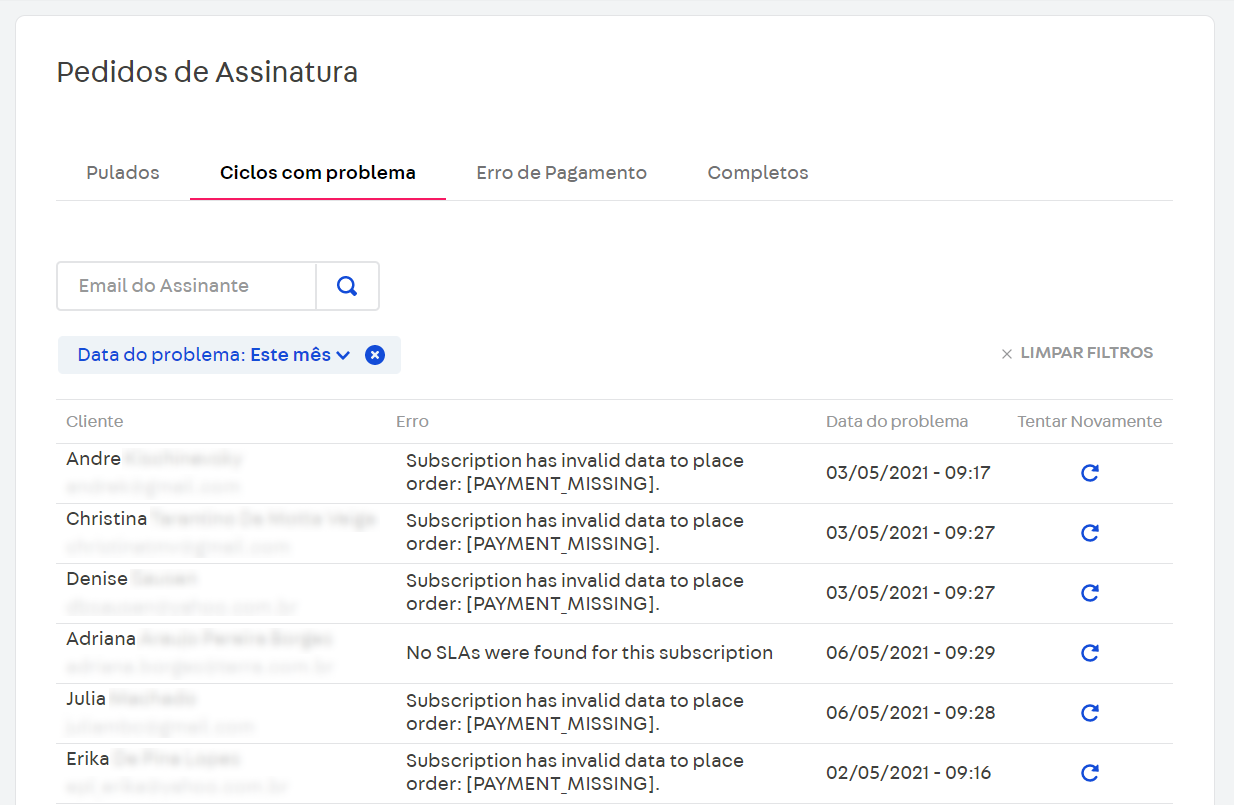Retry the failed order for Christina
1234x805 pixels.
click(1089, 532)
